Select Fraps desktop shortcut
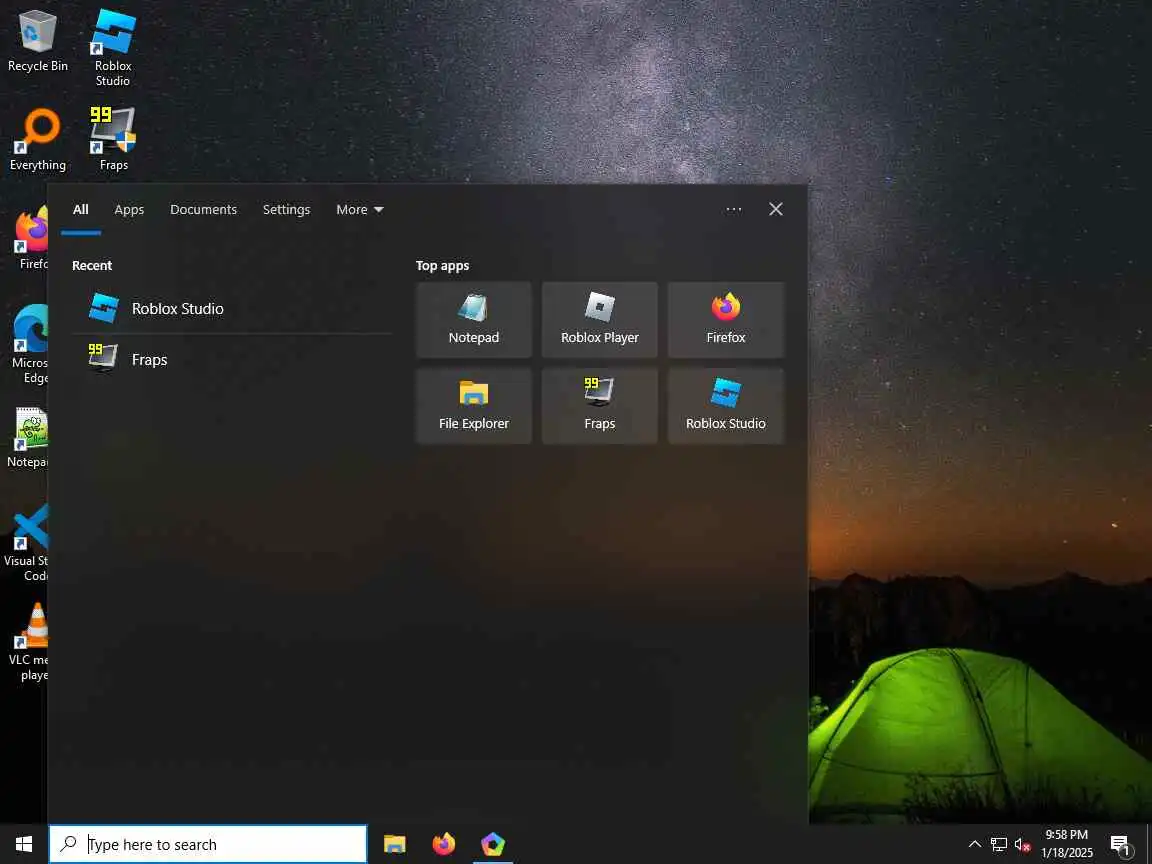 113,140
